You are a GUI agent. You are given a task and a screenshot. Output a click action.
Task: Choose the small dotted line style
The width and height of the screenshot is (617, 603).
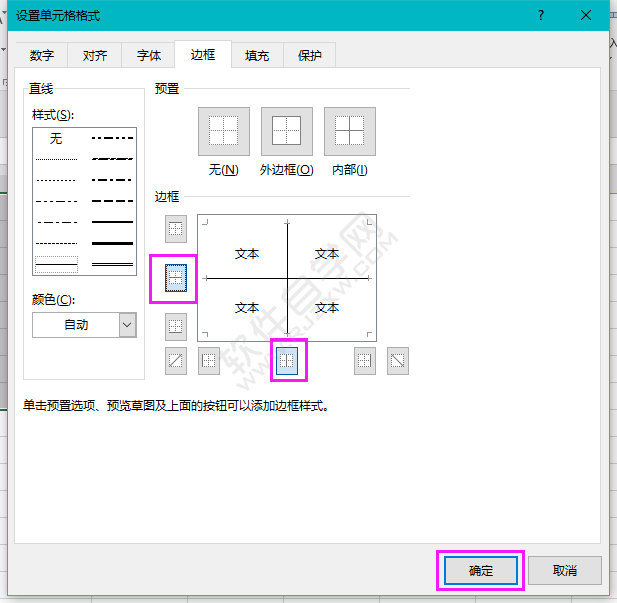[56, 180]
